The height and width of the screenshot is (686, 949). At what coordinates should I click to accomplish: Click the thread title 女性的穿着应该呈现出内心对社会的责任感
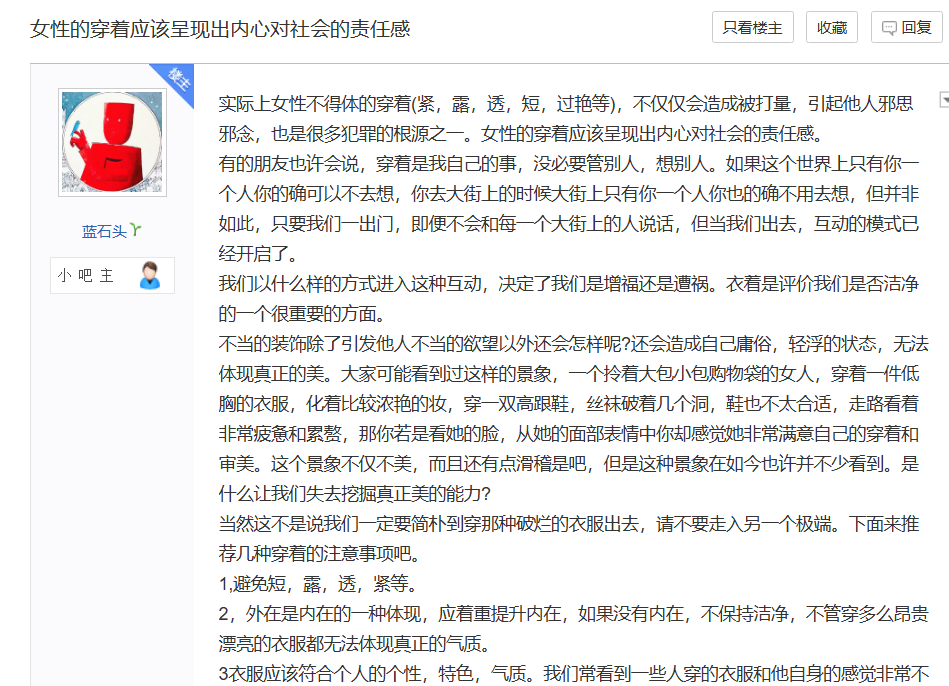220,29
